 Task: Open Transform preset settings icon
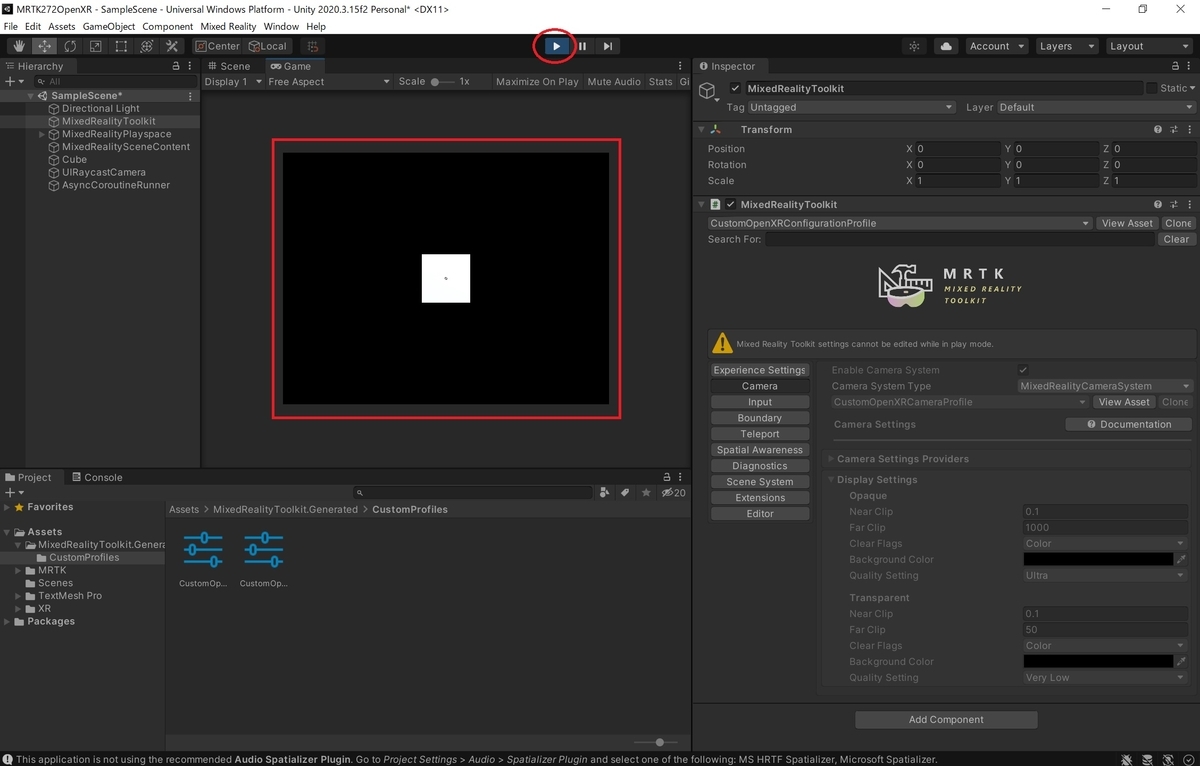(1173, 130)
